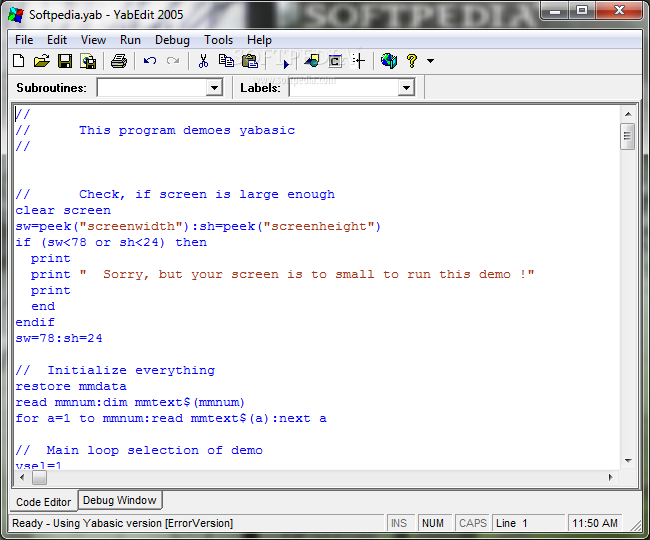Screen dimensions: 650x540
Task: Click the console window 'C' icon
Action: [335, 61]
